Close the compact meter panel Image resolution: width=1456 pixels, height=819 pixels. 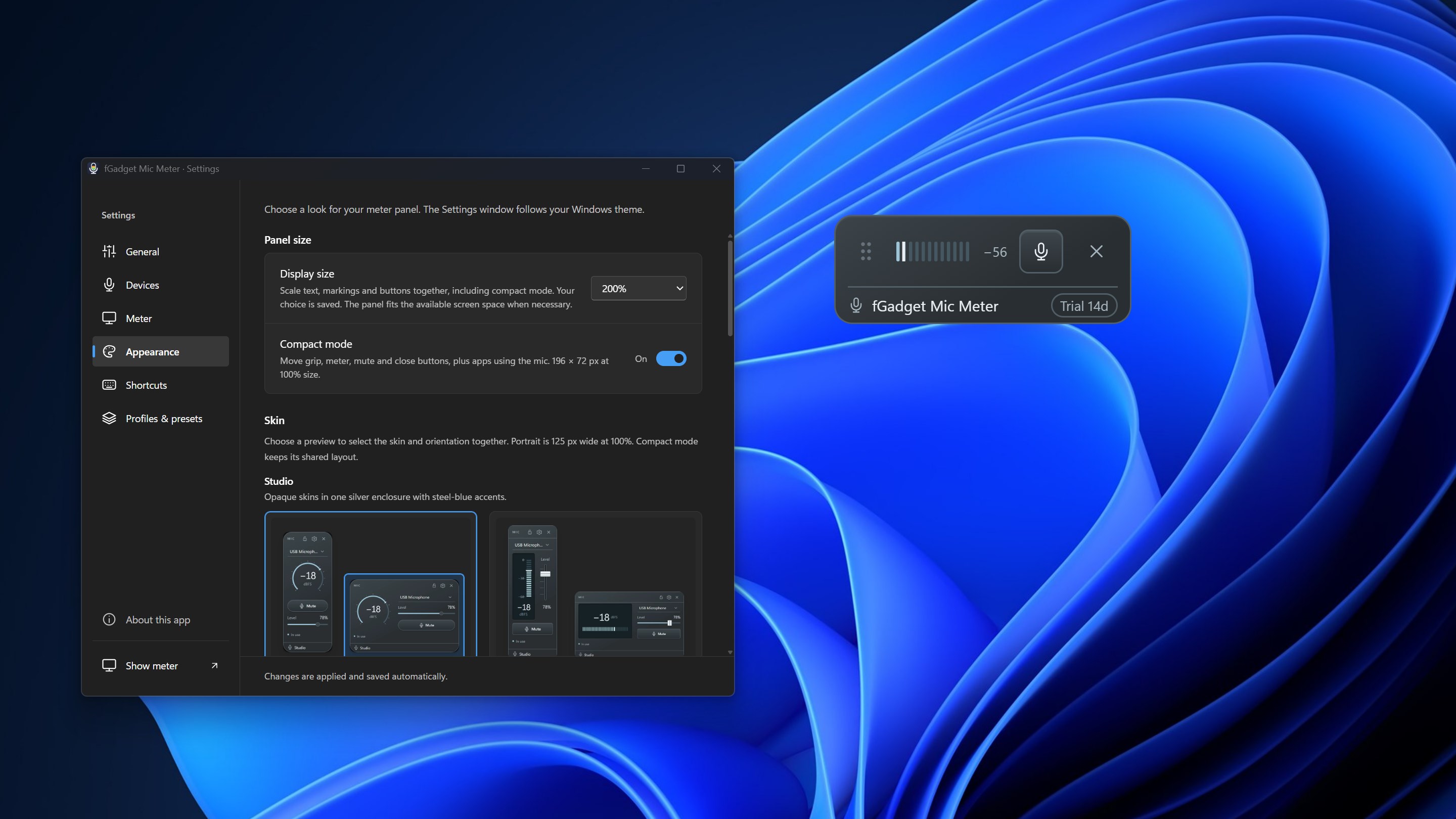point(1097,252)
